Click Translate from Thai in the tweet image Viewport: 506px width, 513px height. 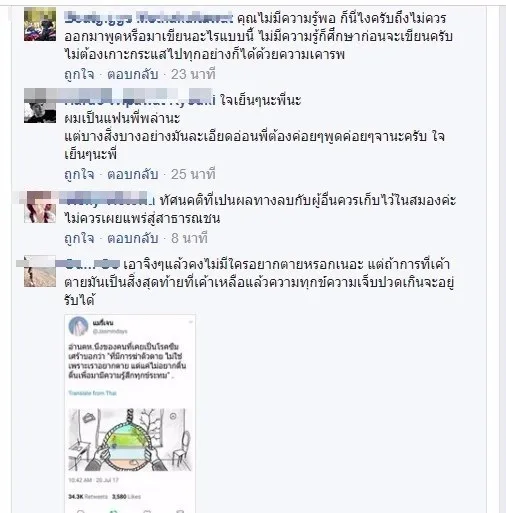point(92,393)
